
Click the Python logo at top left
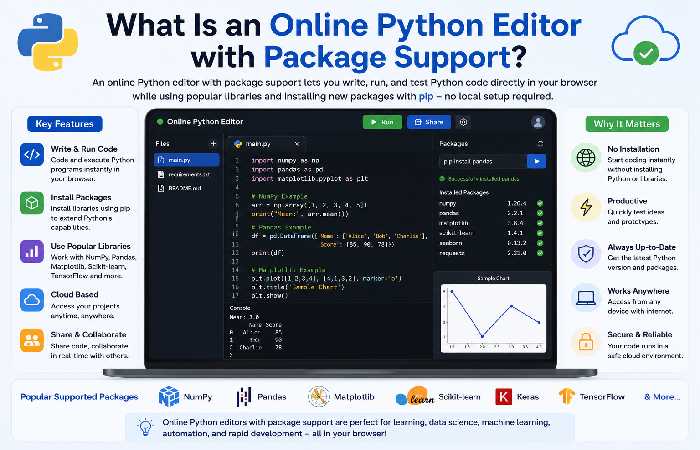click(x=48, y=42)
